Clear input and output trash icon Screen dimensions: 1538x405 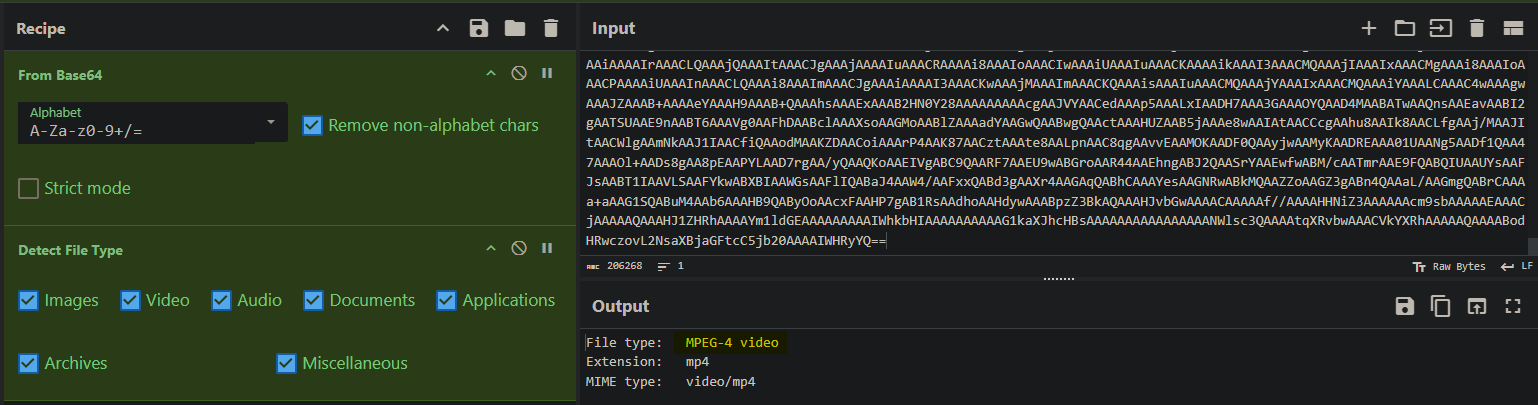coord(1476,28)
